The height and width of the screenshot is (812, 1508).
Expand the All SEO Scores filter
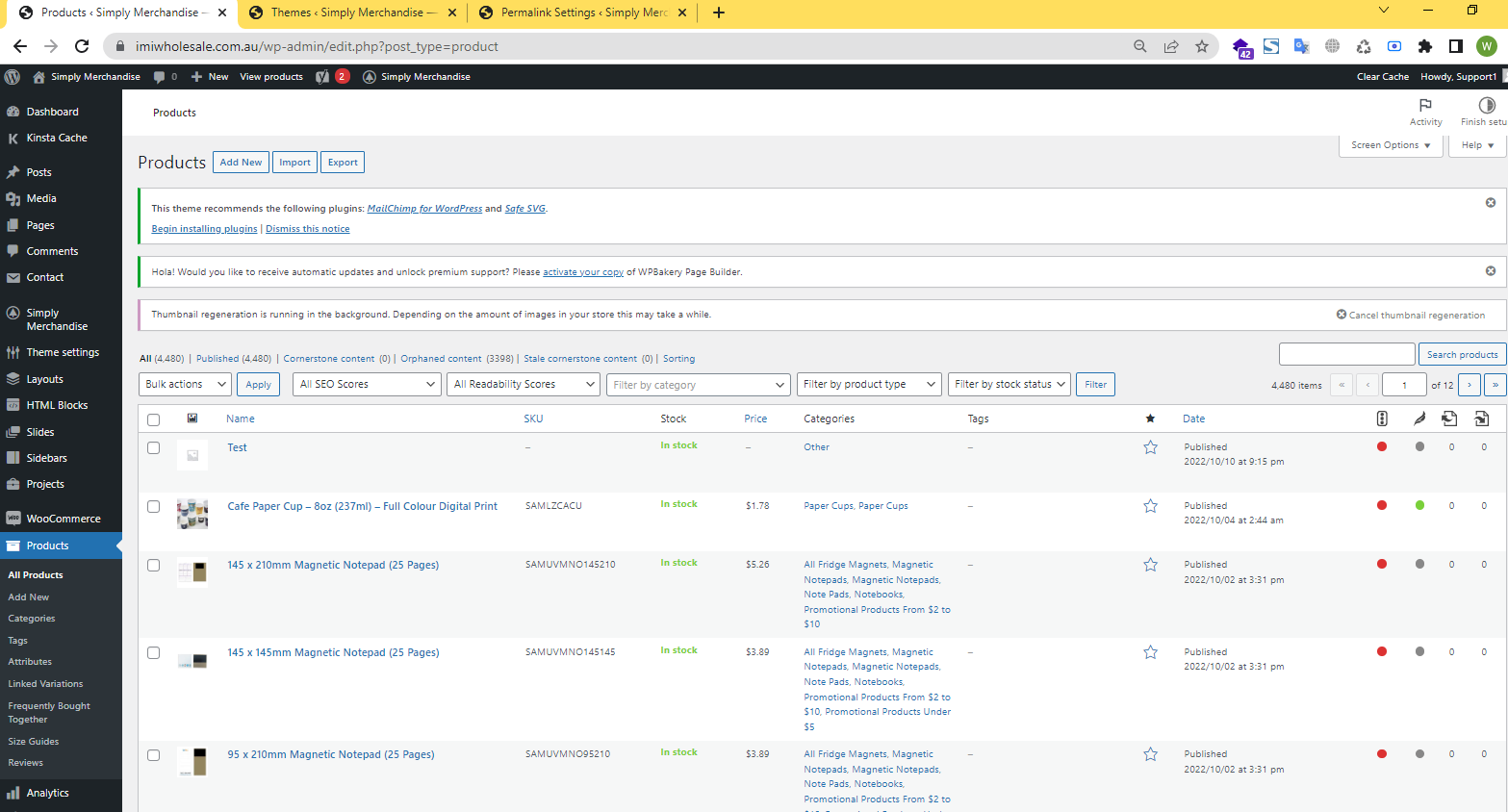367,385
